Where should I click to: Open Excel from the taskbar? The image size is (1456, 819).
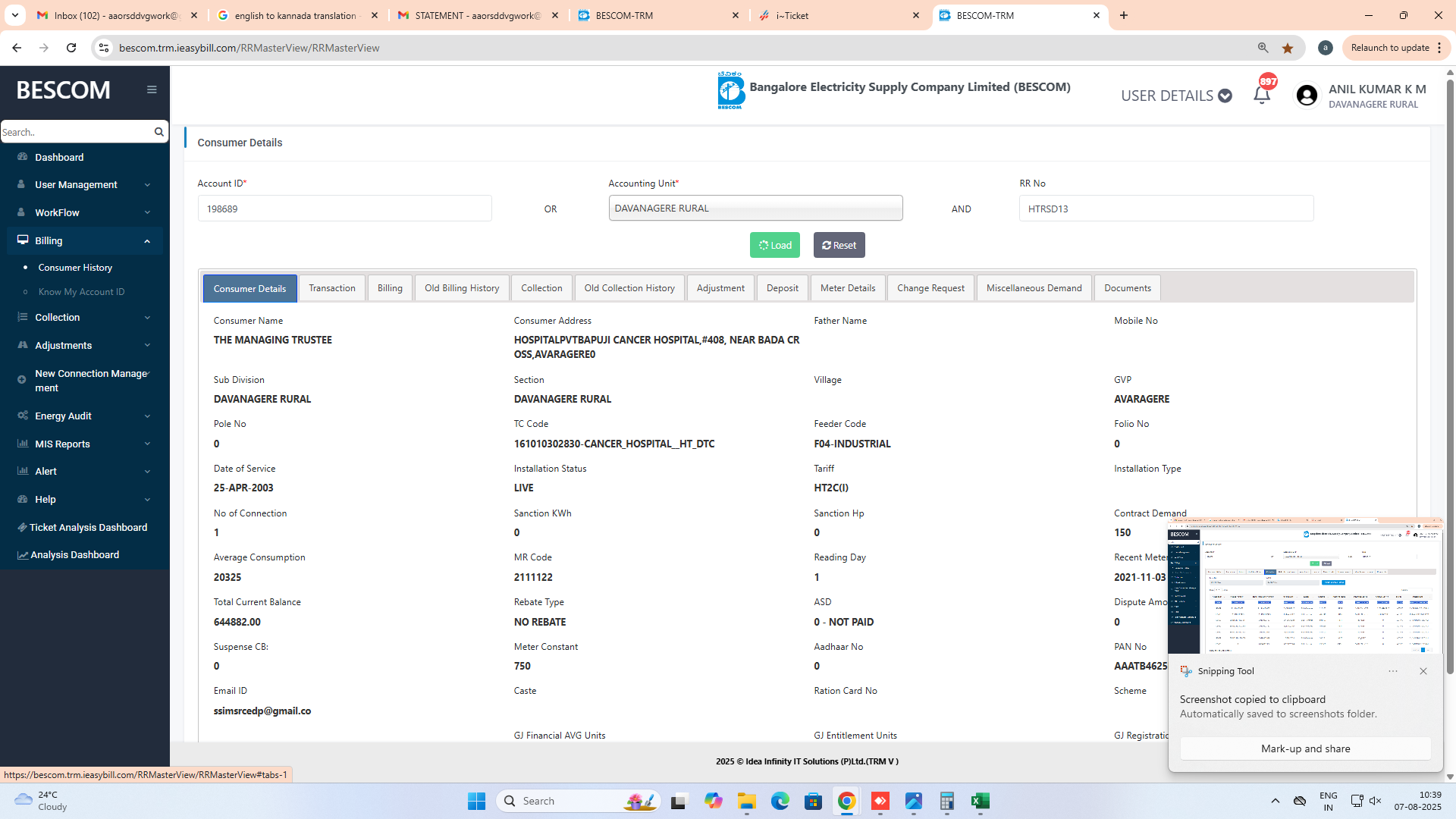(x=980, y=801)
